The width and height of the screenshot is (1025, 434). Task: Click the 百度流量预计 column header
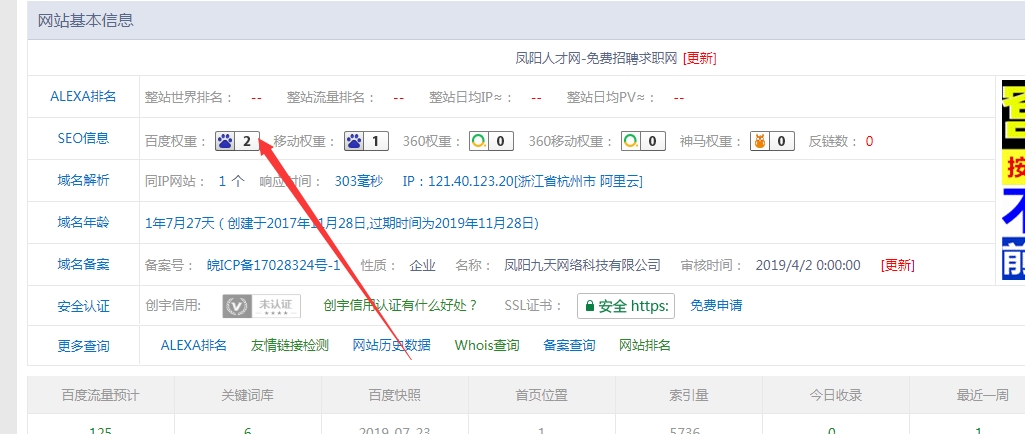tap(101, 395)
